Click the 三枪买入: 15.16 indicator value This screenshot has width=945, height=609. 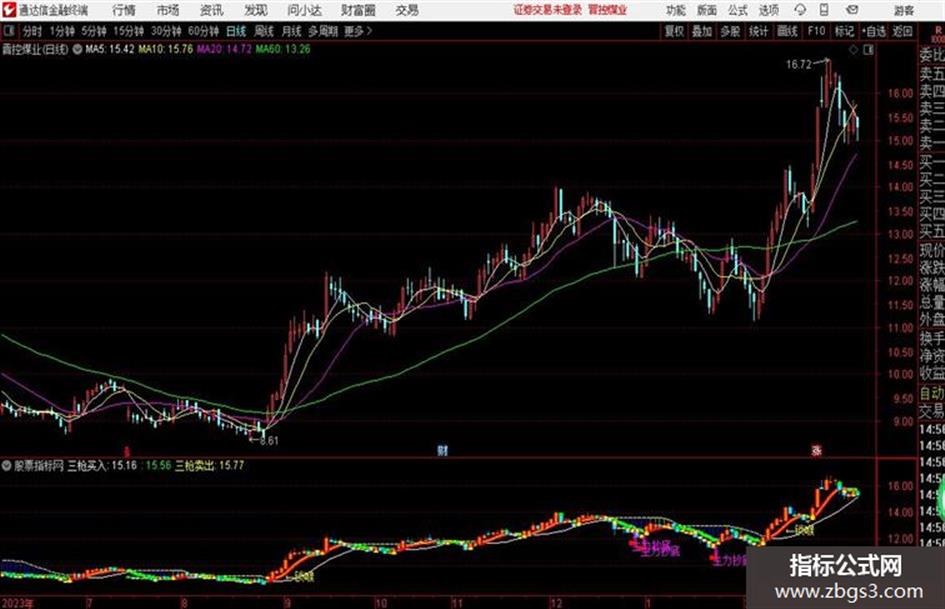tap(102, 465)
